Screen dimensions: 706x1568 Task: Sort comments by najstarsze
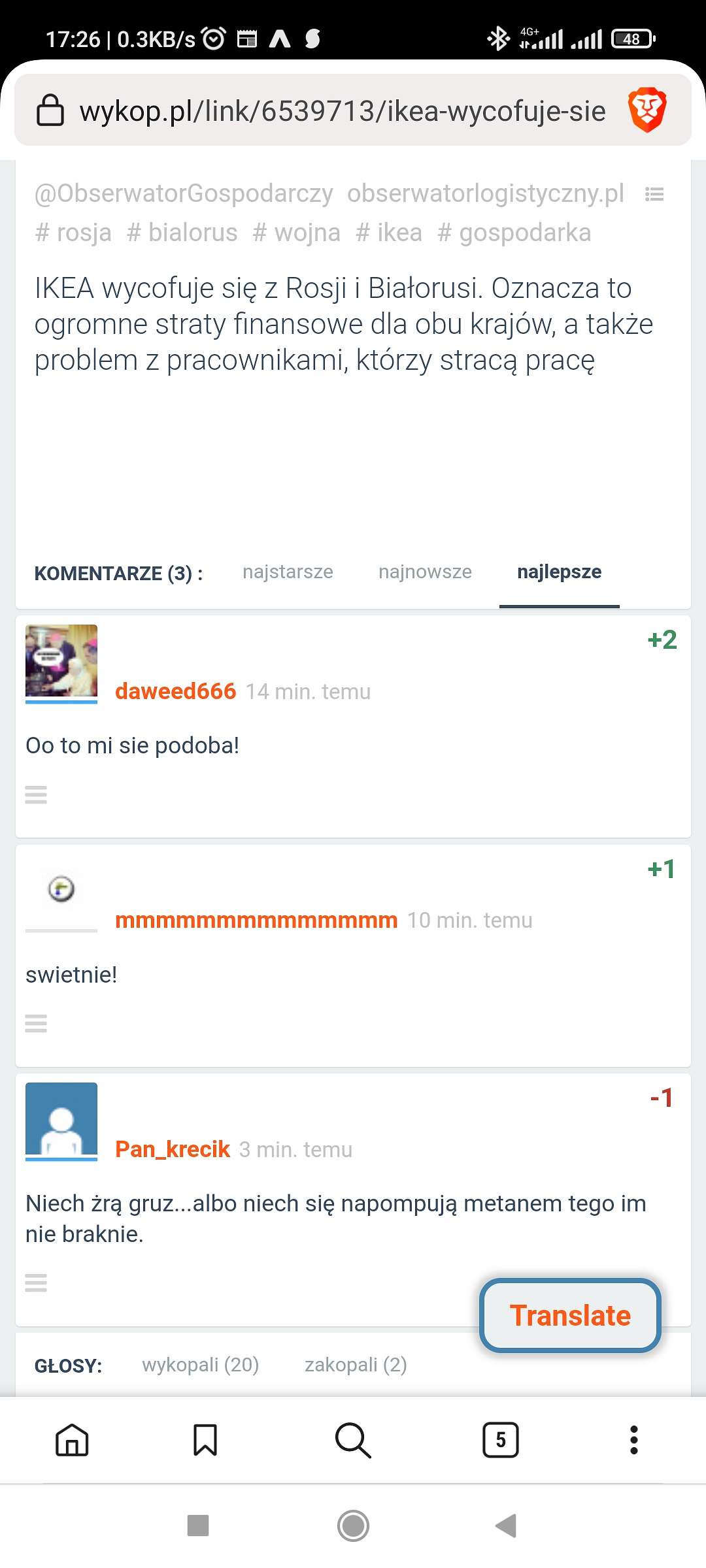(288, 572)
